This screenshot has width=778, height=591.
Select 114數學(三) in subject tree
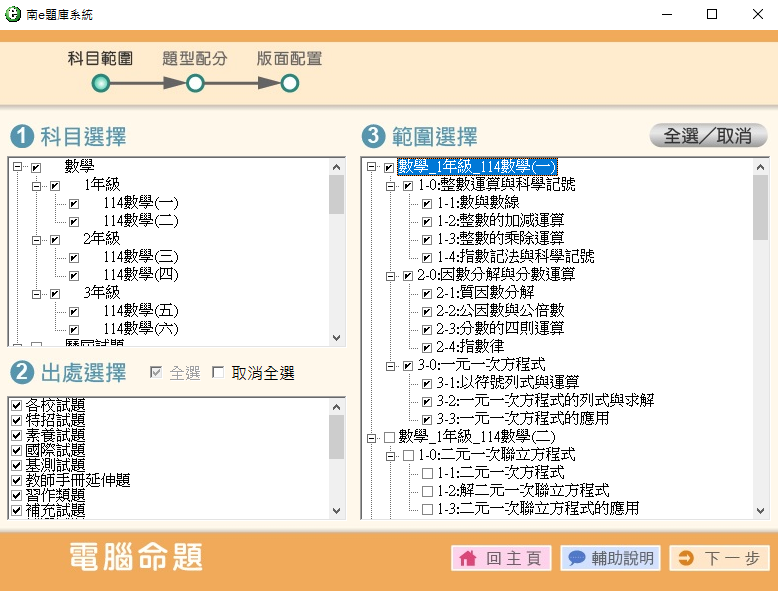[140, 257]
